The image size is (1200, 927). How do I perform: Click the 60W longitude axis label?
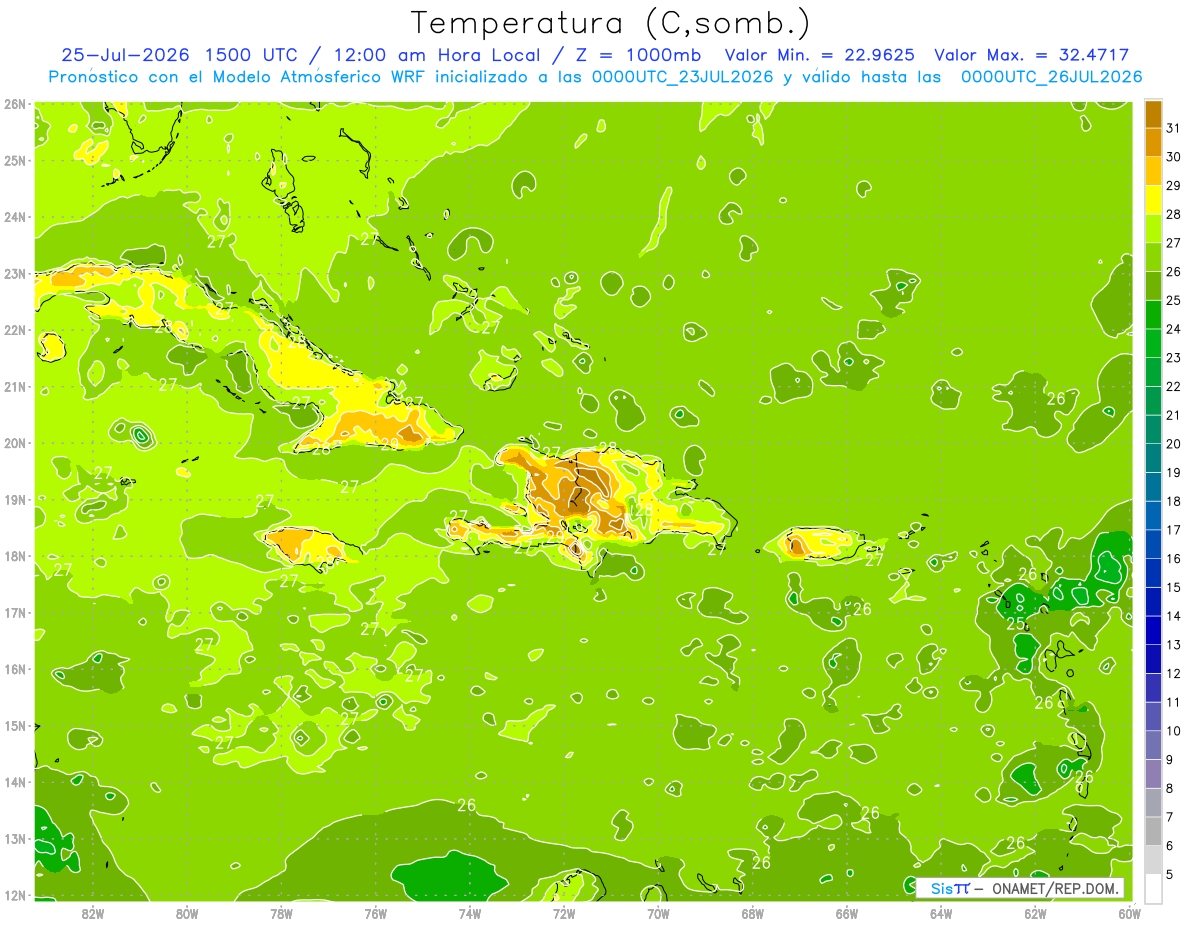tap(1129, 913)
